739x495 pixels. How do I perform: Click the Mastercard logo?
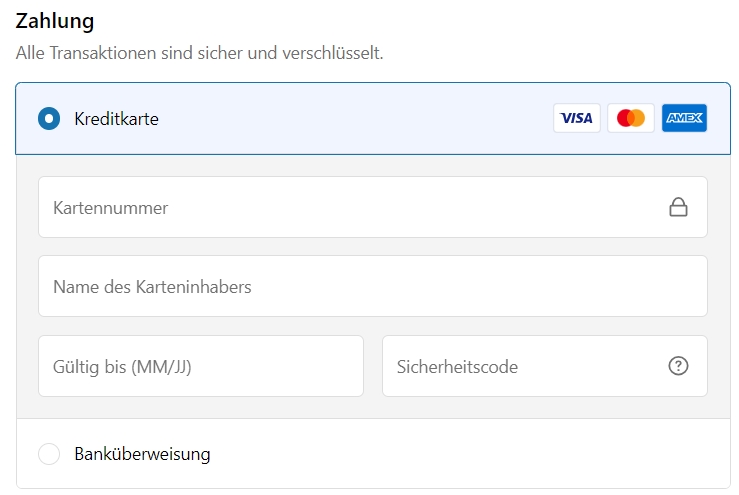click(x=631, y=118)
